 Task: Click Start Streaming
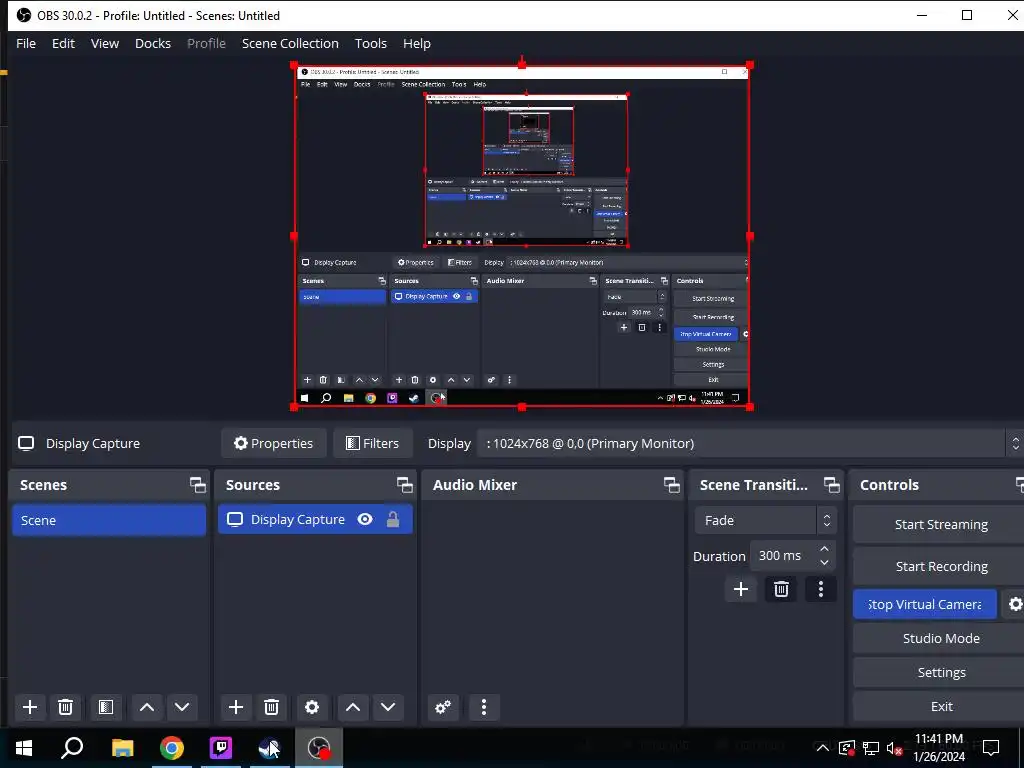point(940,524)
